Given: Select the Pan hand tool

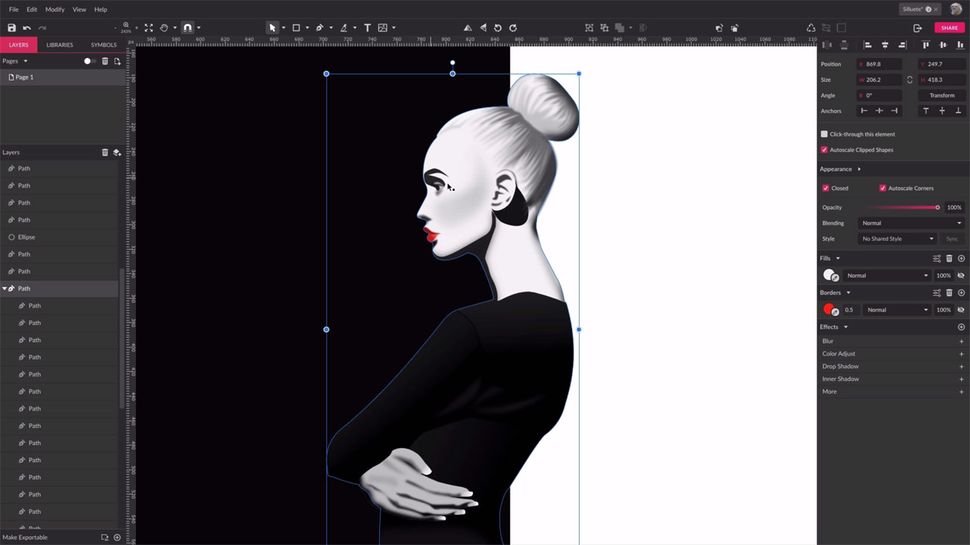Looking at the screenshot, I should [x=164, y=28].
